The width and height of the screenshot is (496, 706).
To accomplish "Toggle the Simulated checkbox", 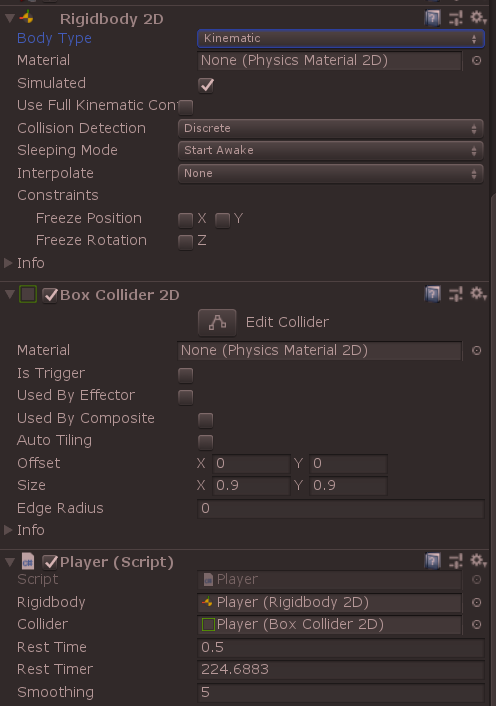I will click(206, 85).
